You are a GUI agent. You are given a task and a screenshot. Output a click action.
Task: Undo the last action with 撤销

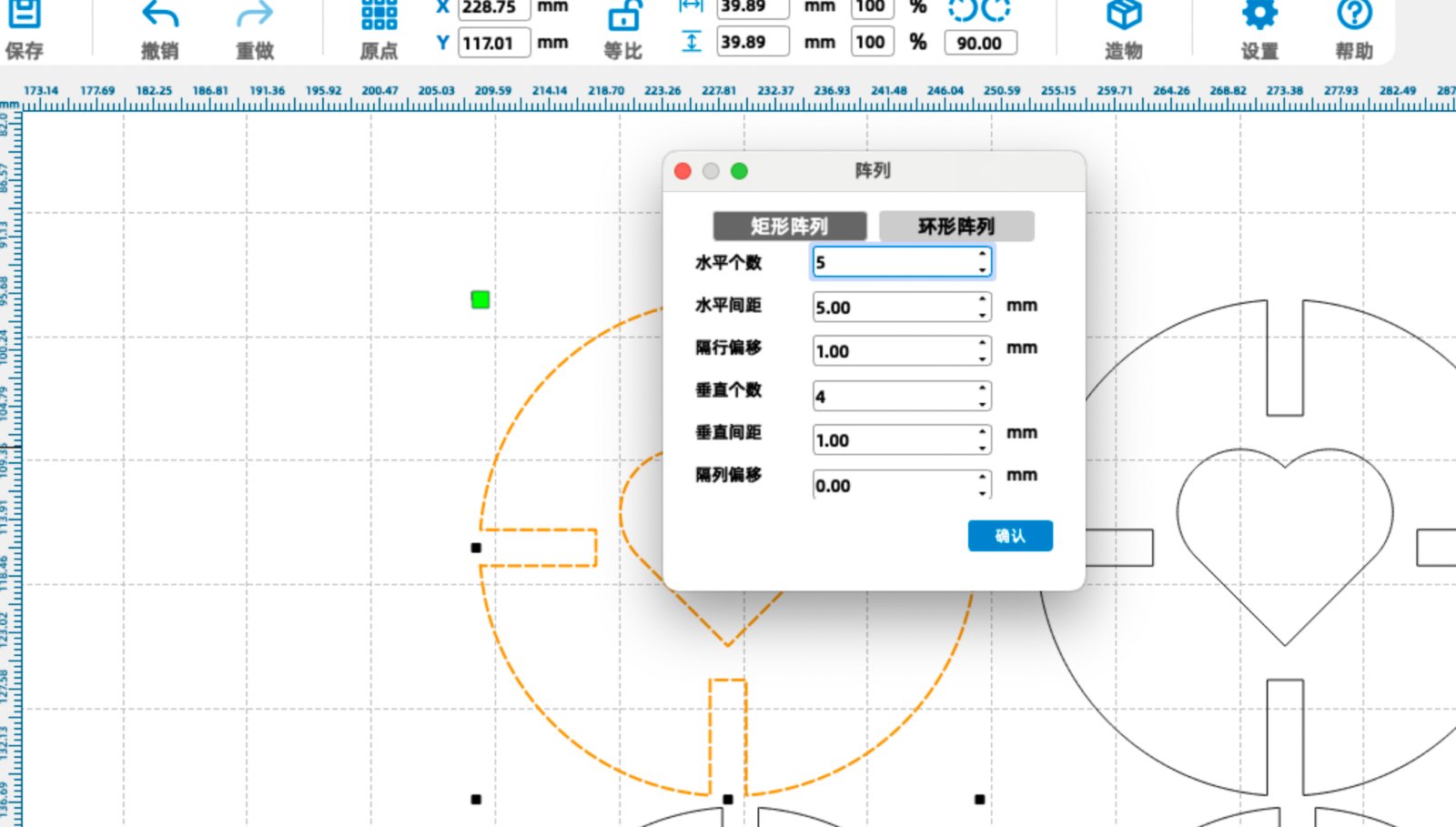pyautogui.click(x=160, y=15)
